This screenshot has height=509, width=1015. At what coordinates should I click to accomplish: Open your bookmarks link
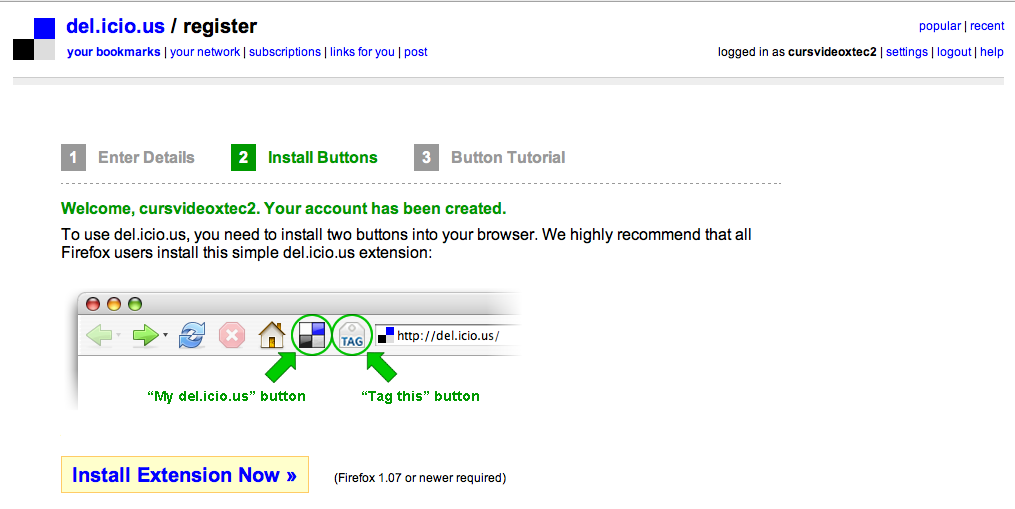(113, 52)
